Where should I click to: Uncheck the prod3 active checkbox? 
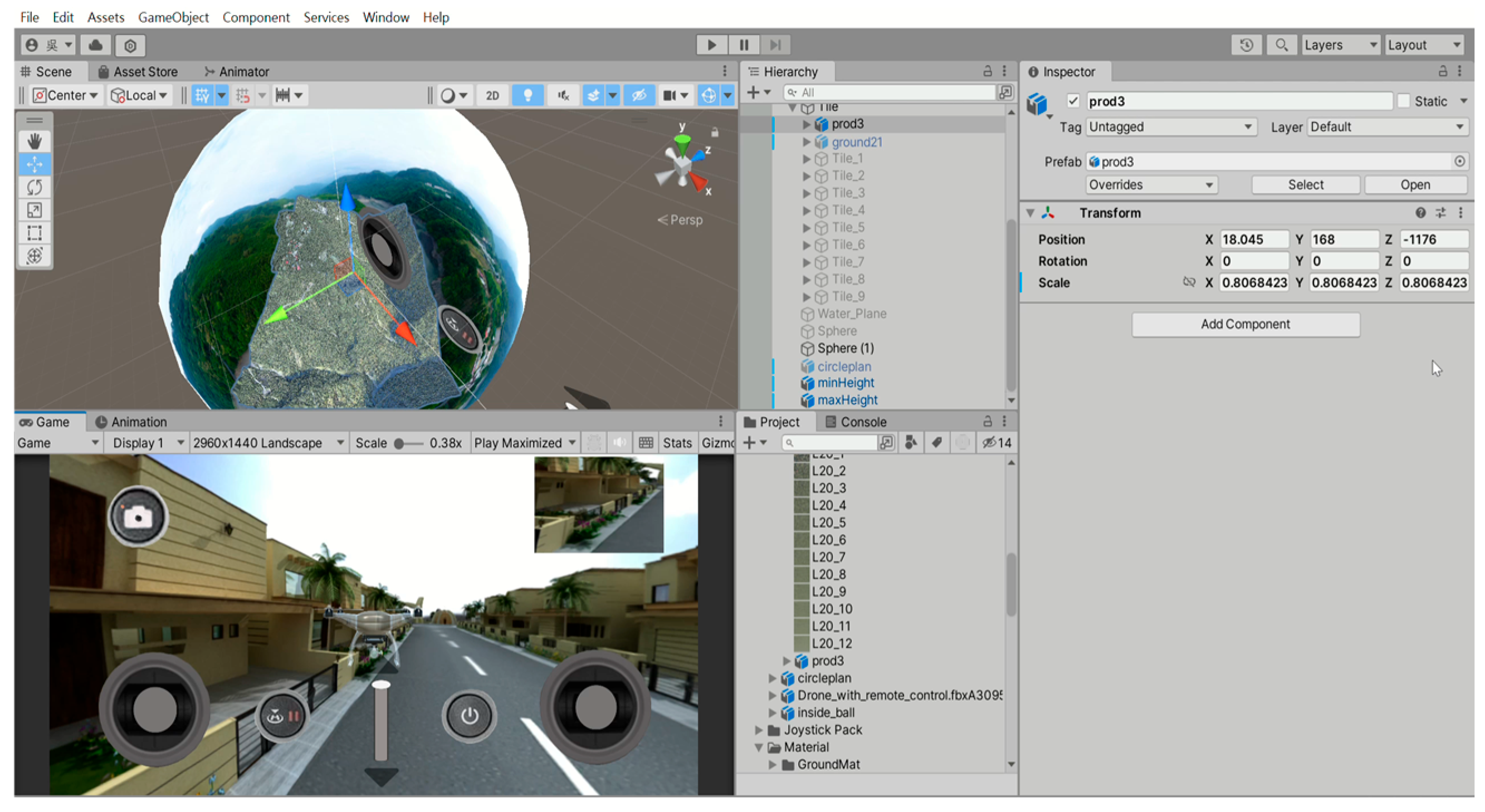[x=1072, y=101]
